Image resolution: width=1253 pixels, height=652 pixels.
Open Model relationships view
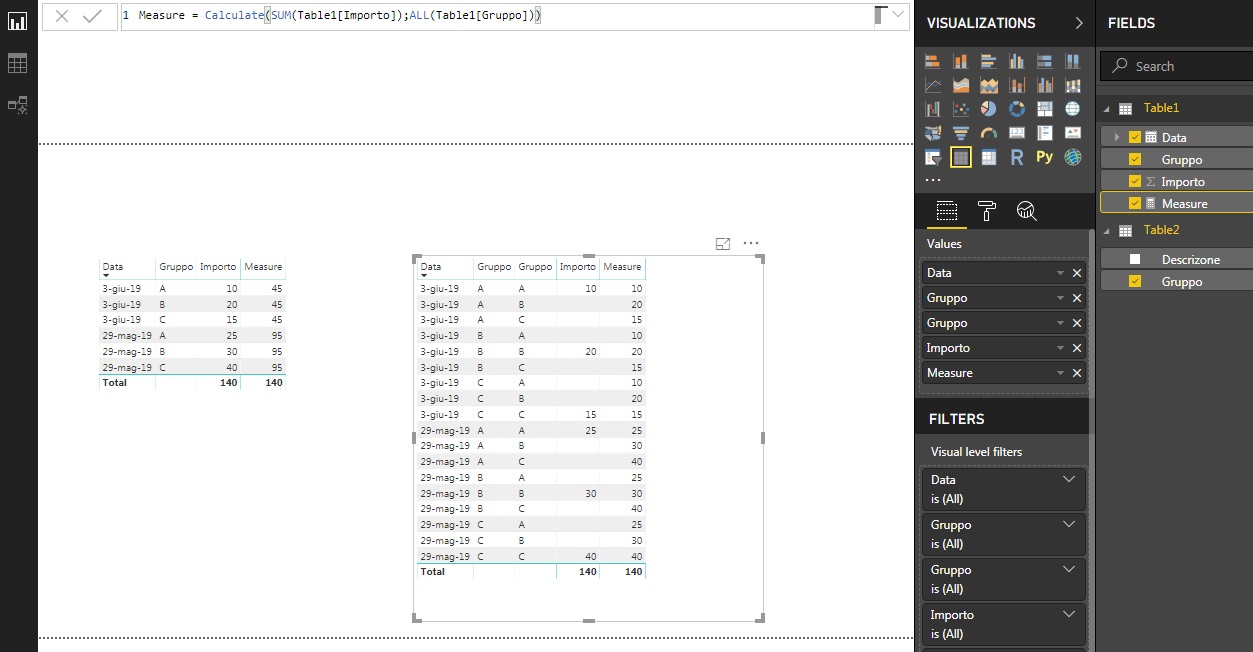(x=17, y=105)
